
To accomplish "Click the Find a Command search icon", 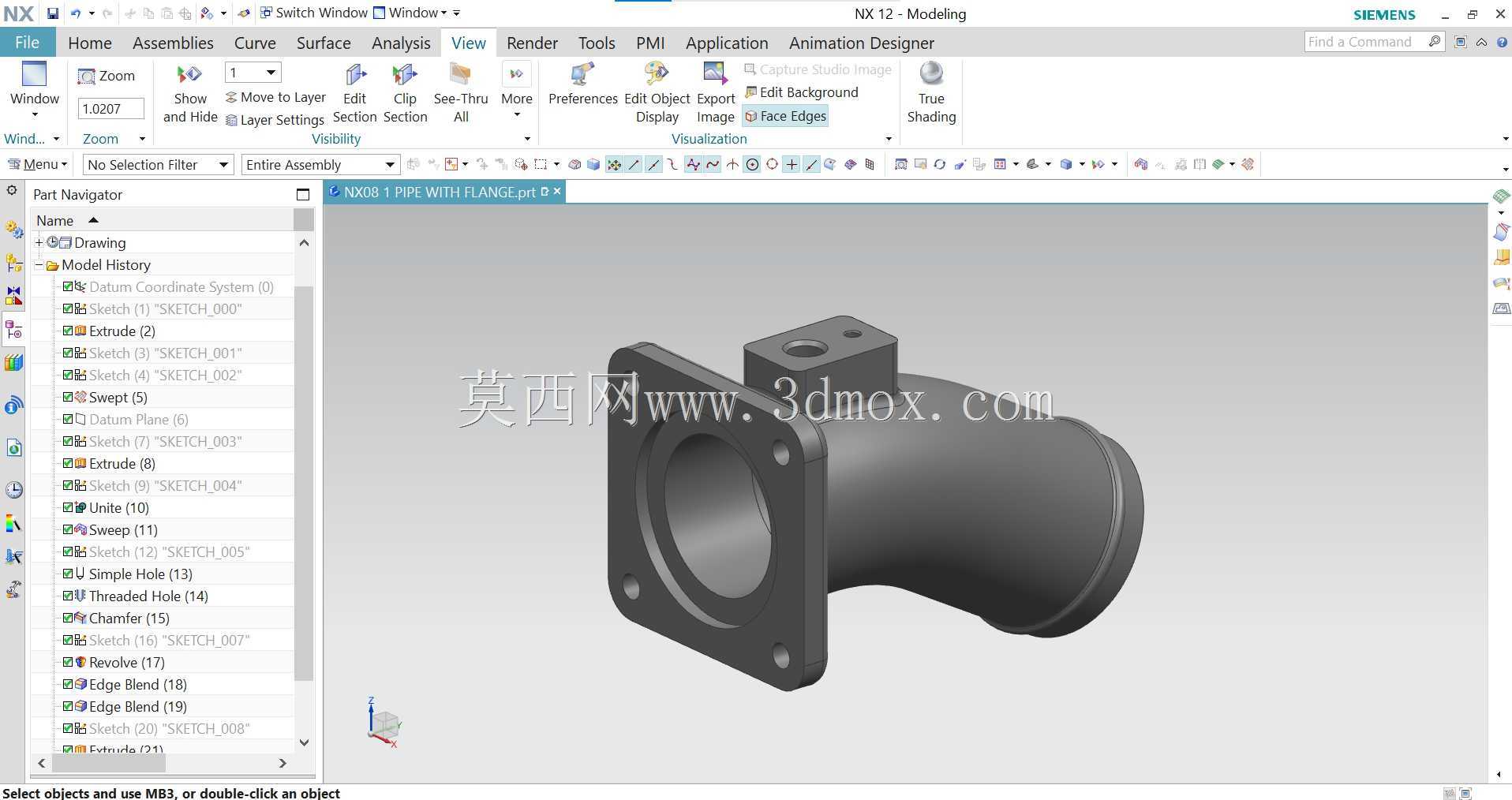I will [1435, 42].
